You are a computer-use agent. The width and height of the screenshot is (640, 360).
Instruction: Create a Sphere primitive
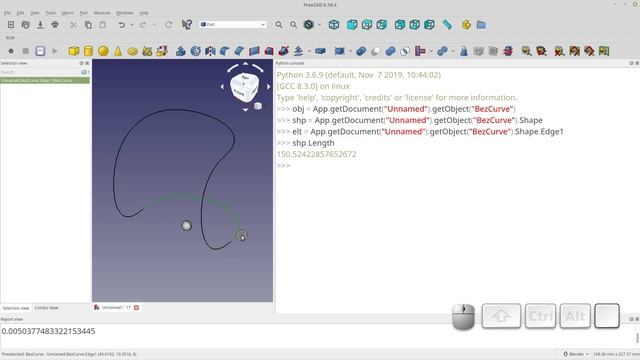click(103, 51)
